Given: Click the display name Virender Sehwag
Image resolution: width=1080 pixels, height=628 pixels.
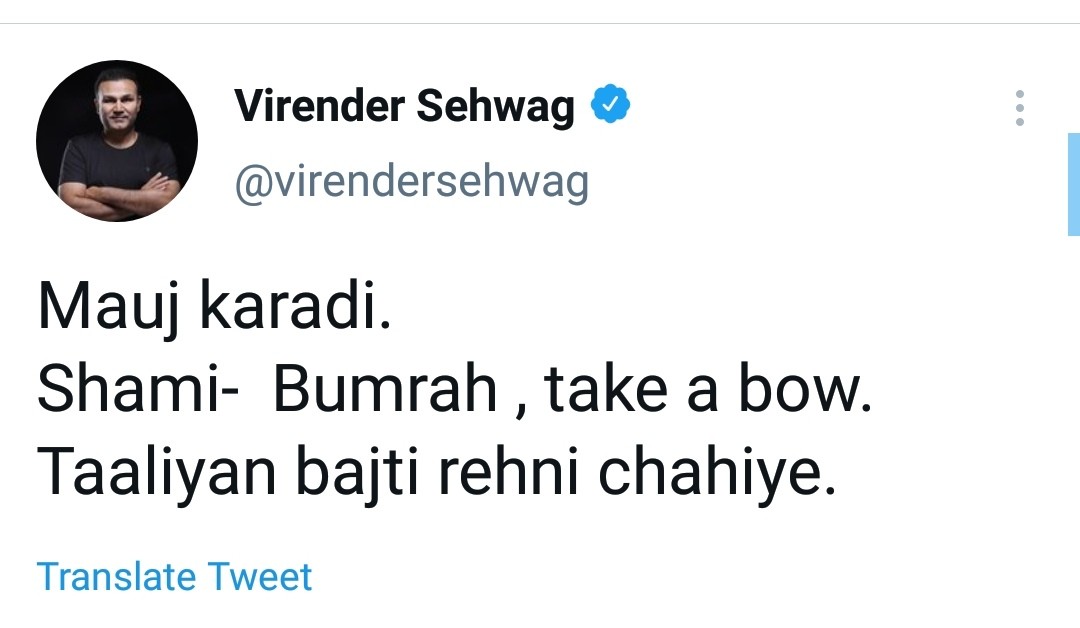Looking at the screenshot, I should point(404,107).
